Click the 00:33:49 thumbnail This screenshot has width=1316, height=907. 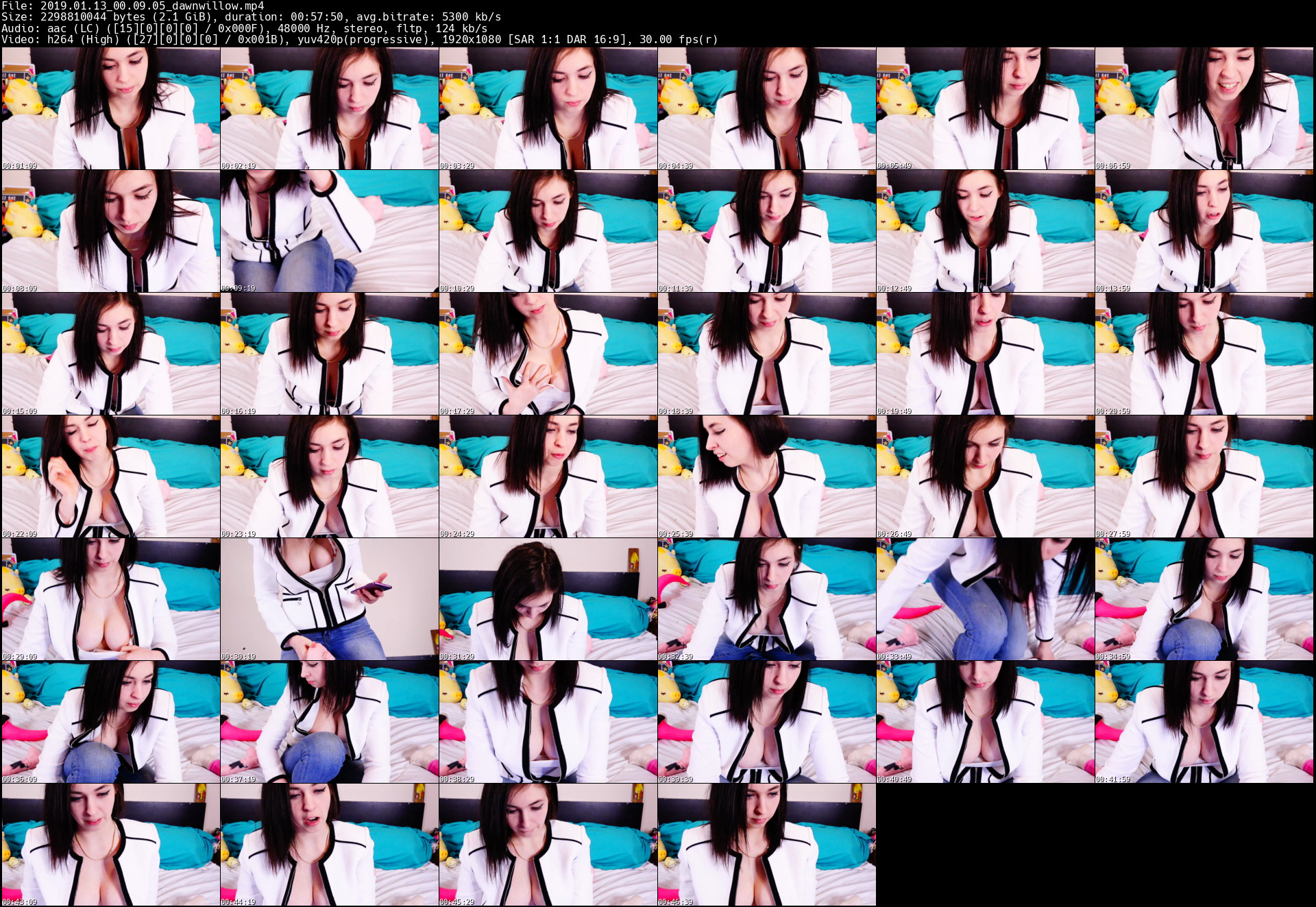coord(985,599)
